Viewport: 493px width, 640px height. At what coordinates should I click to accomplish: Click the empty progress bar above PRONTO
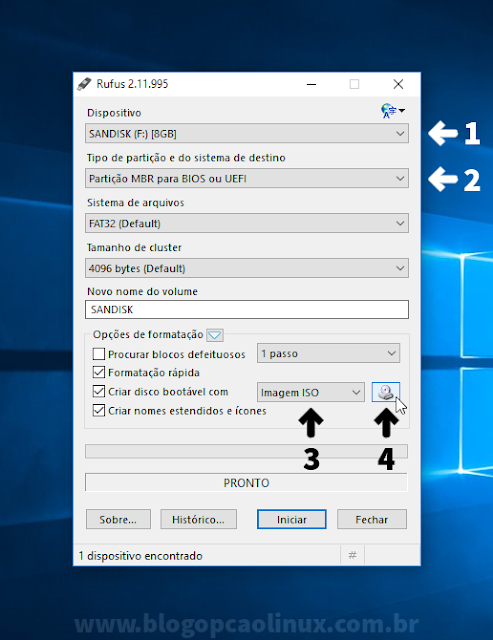pyautogui.click(x=246, y=451)
